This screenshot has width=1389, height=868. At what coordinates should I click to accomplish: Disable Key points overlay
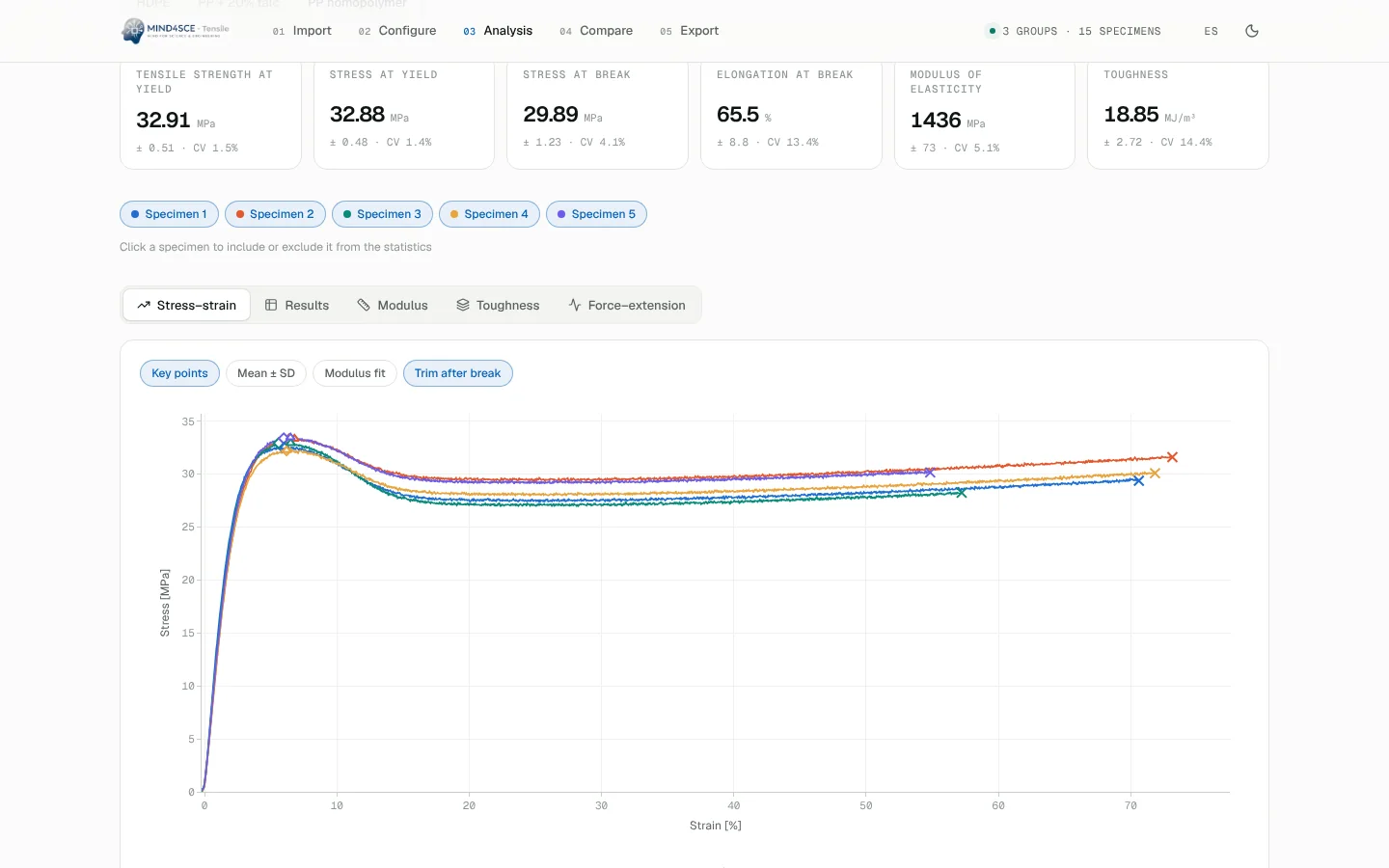[x=179, y=373]
